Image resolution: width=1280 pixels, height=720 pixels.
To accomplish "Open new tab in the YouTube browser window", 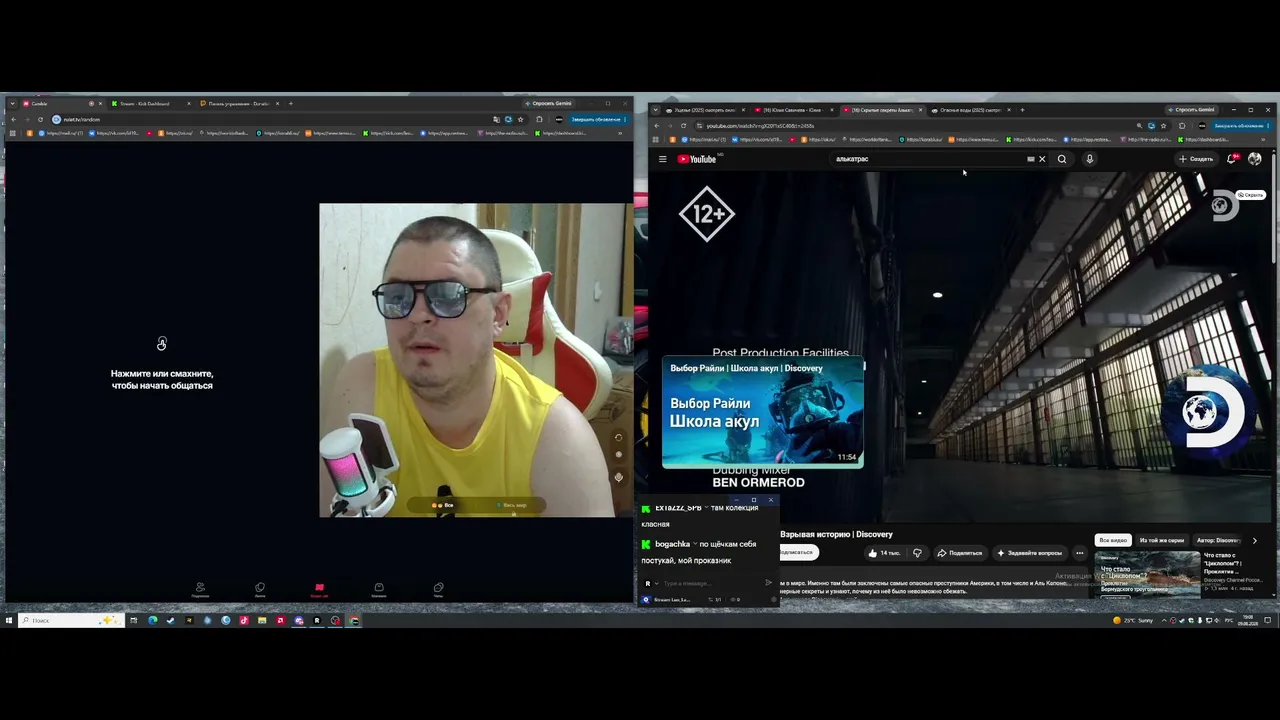I will point(1022,110).
